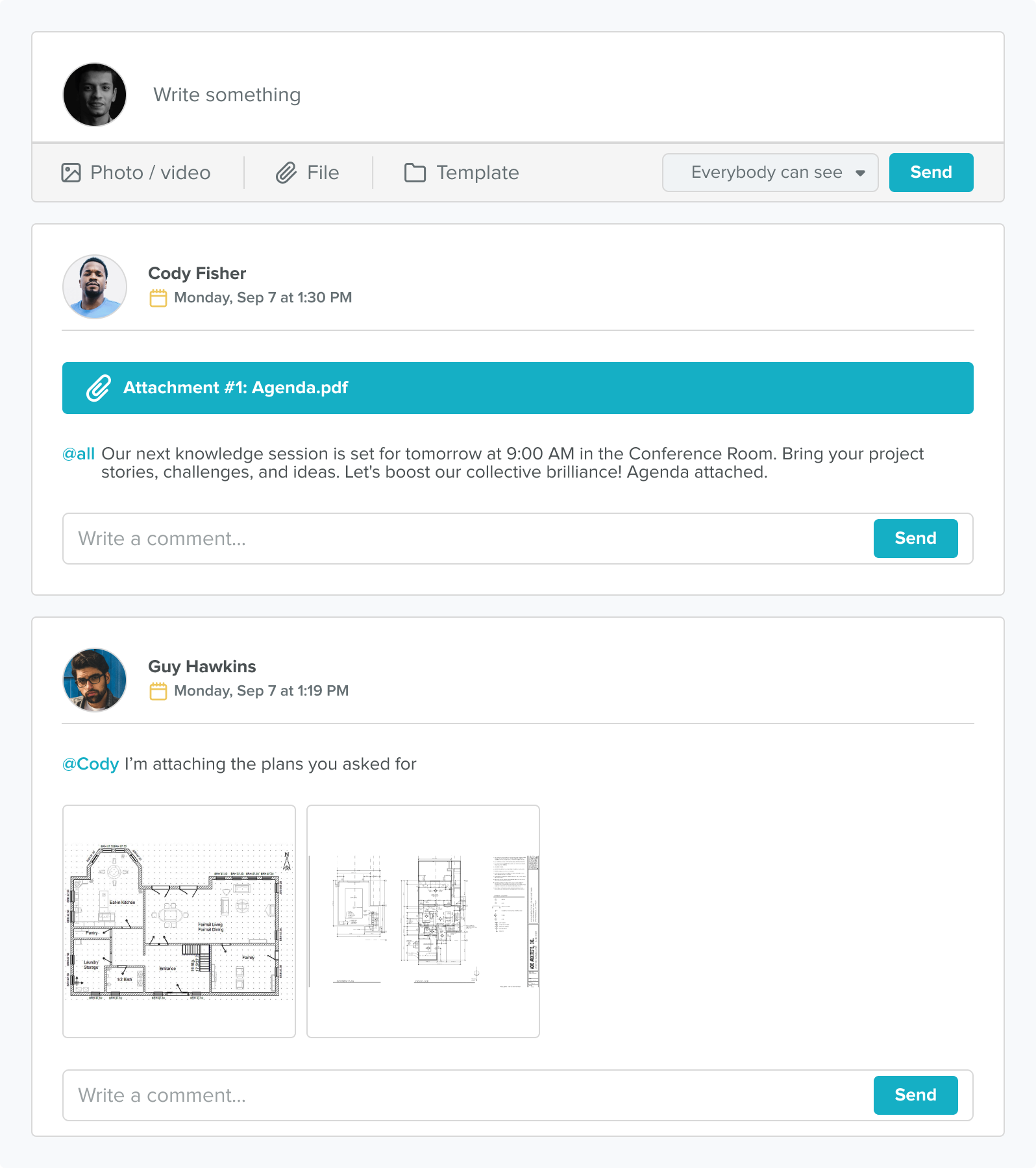Expand the Everybody can see dropdown

pos(769,173)
